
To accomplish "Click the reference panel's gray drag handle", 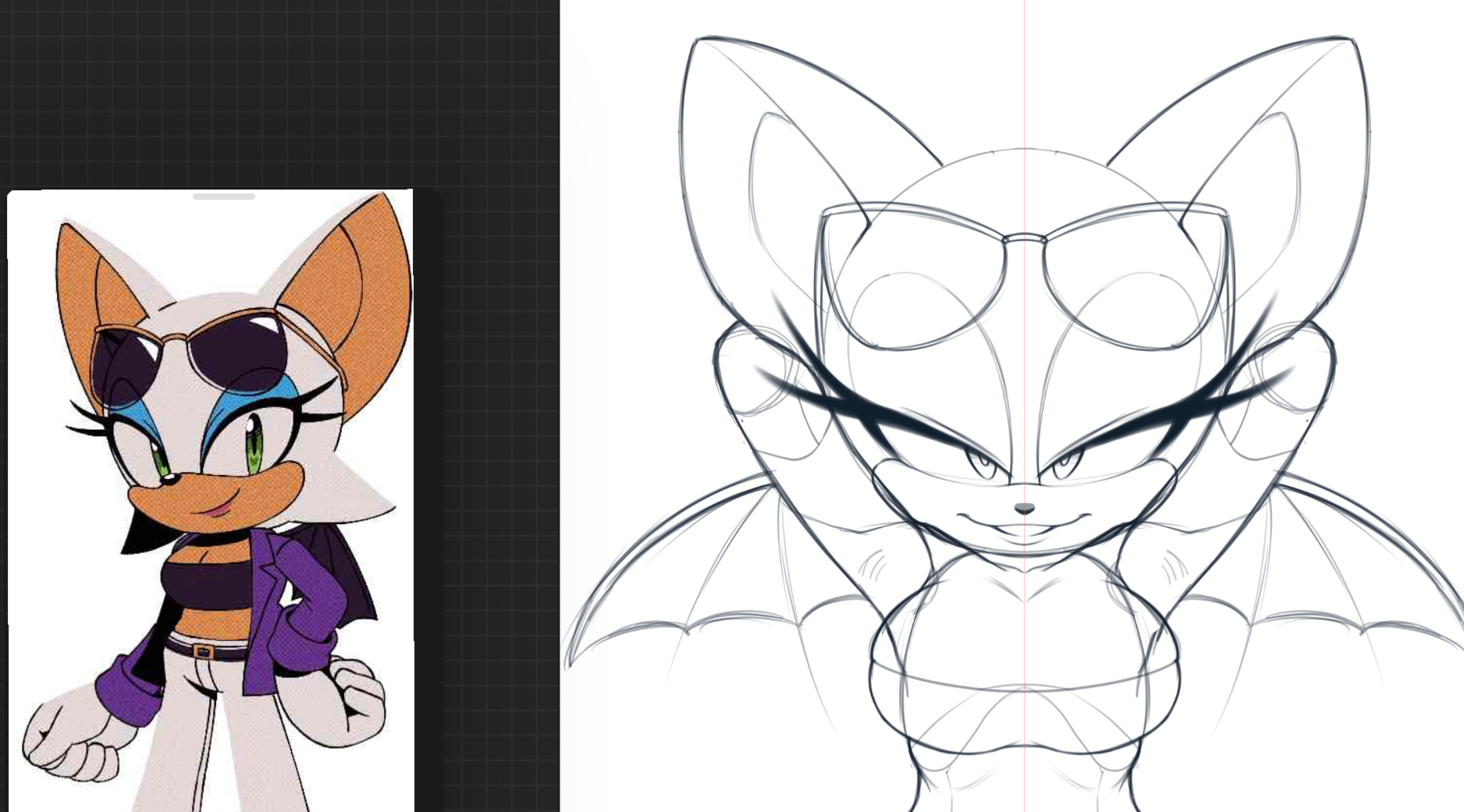I will pos(223,197).
